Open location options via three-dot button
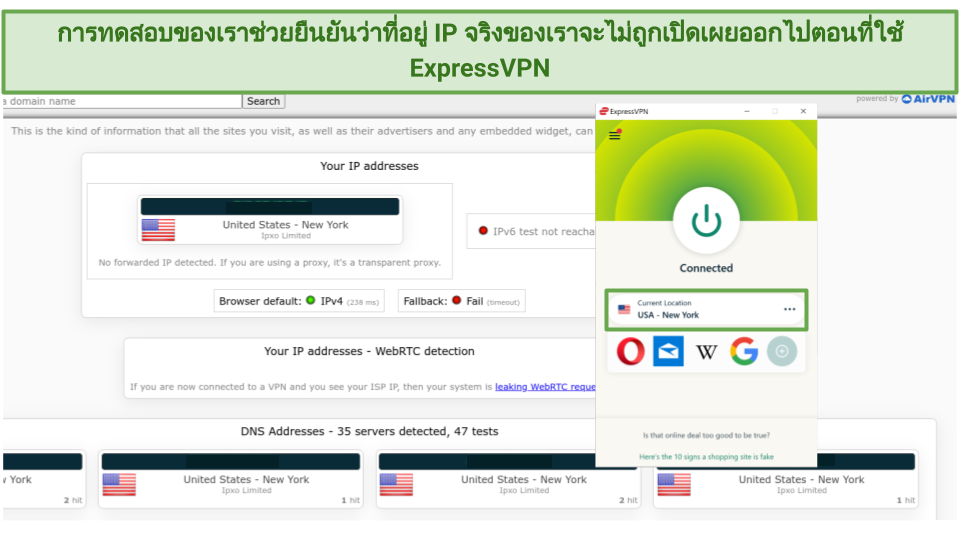960x537 pixels. [x=789, y=309]
